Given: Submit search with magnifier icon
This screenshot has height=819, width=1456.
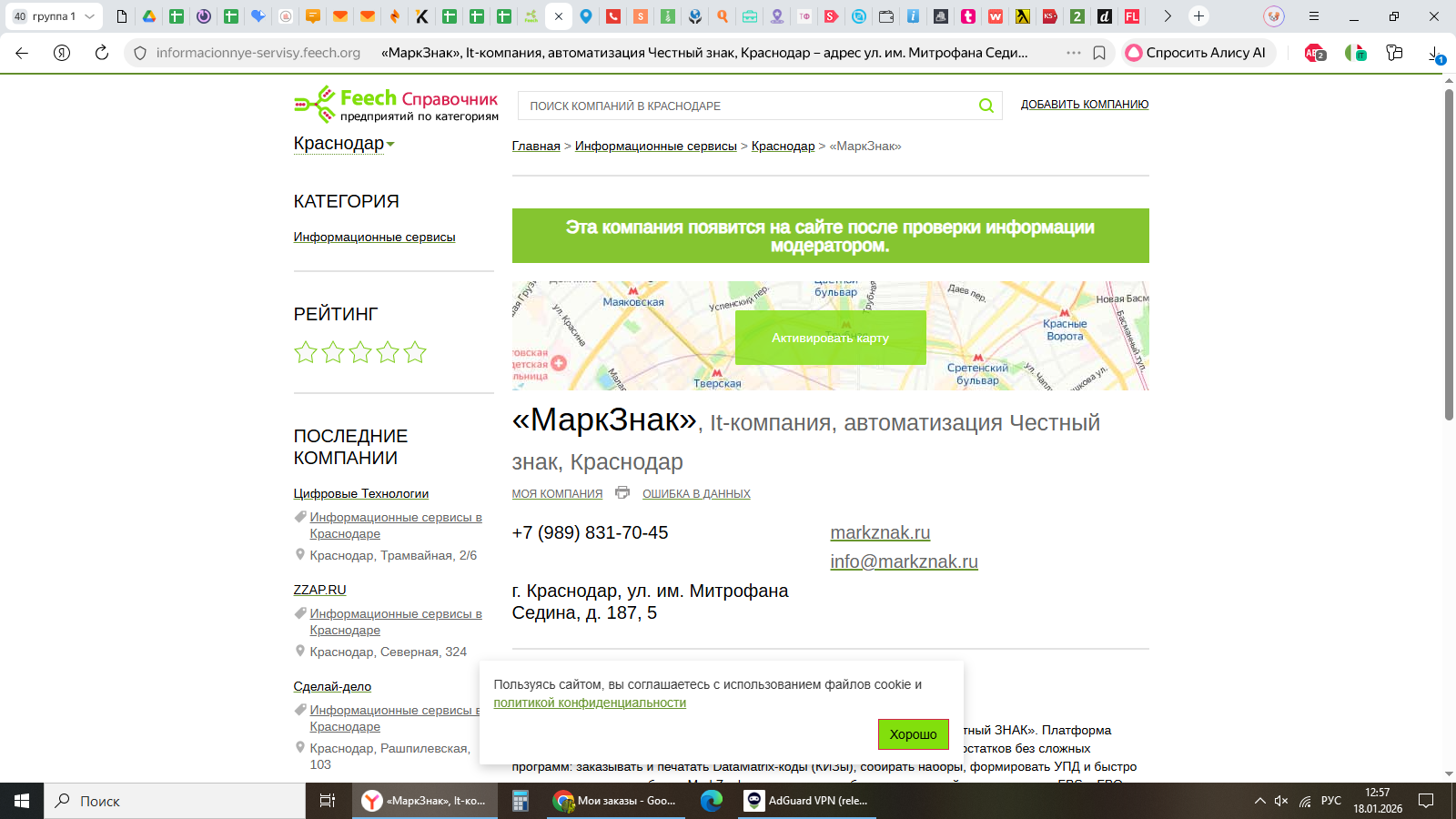Looking at the screenshot, I should (x=986, y=106).
